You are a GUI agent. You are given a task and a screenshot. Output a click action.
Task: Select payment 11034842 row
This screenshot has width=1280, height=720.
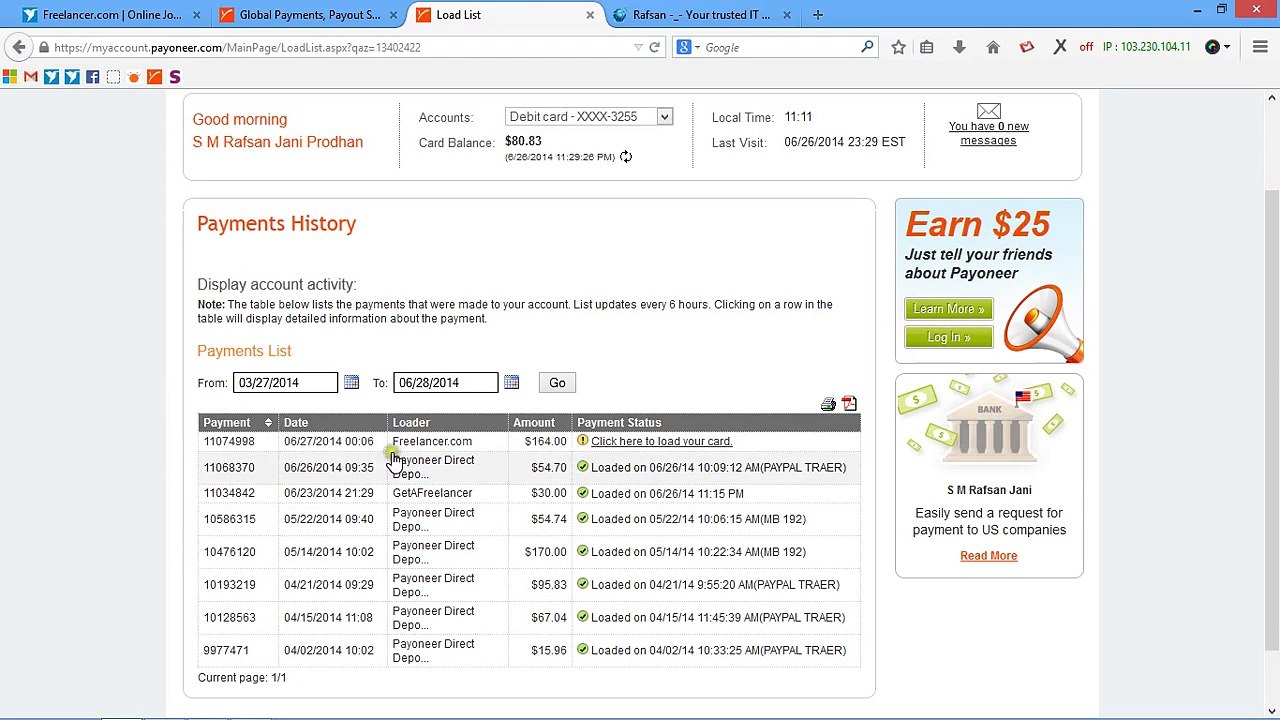(529, 493)
